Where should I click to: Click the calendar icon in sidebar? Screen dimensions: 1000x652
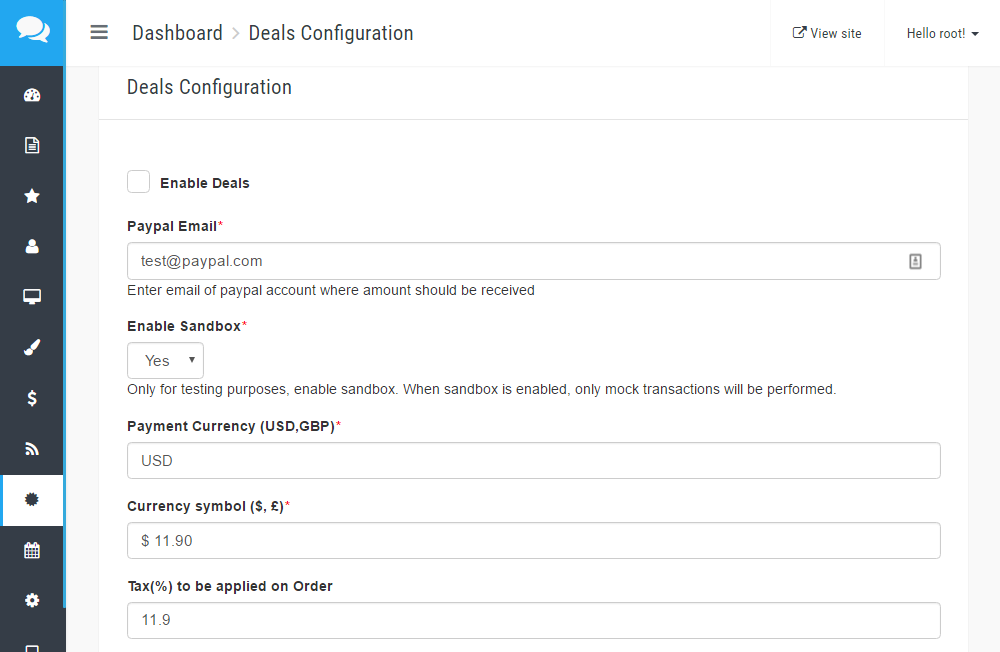tap(32, 550)
